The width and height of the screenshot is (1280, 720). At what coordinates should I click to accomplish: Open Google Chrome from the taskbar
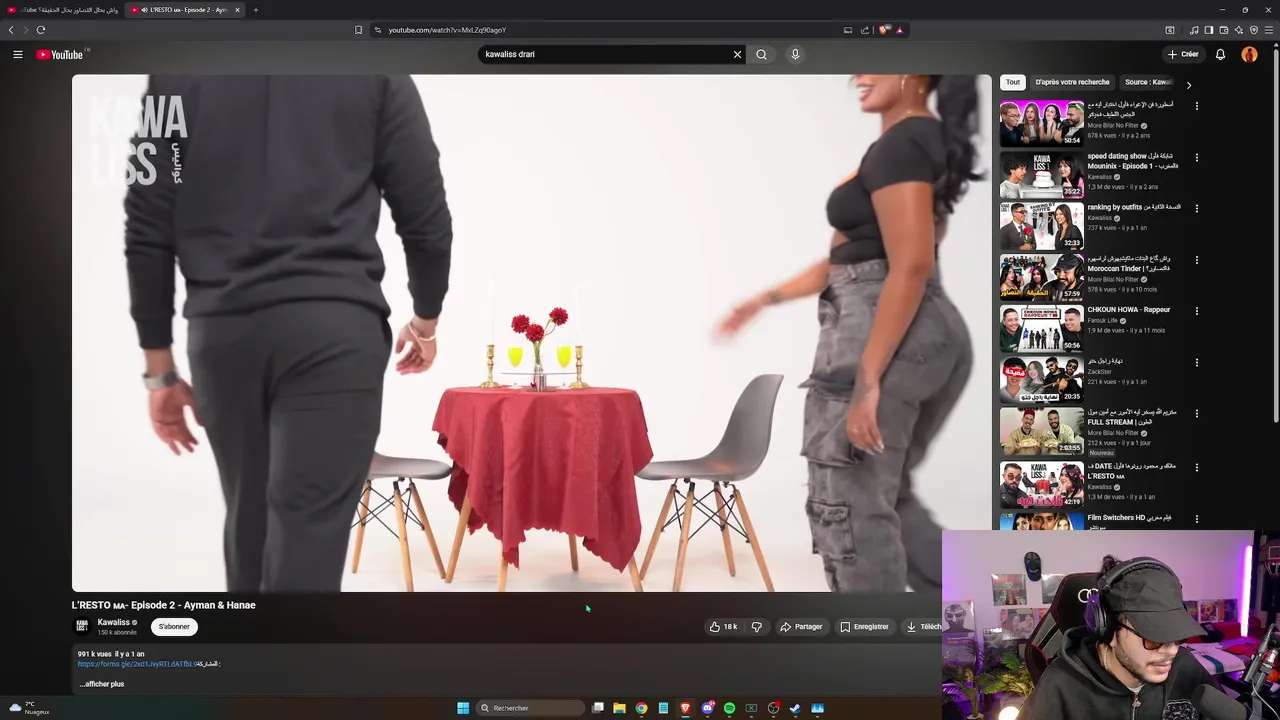641,708
